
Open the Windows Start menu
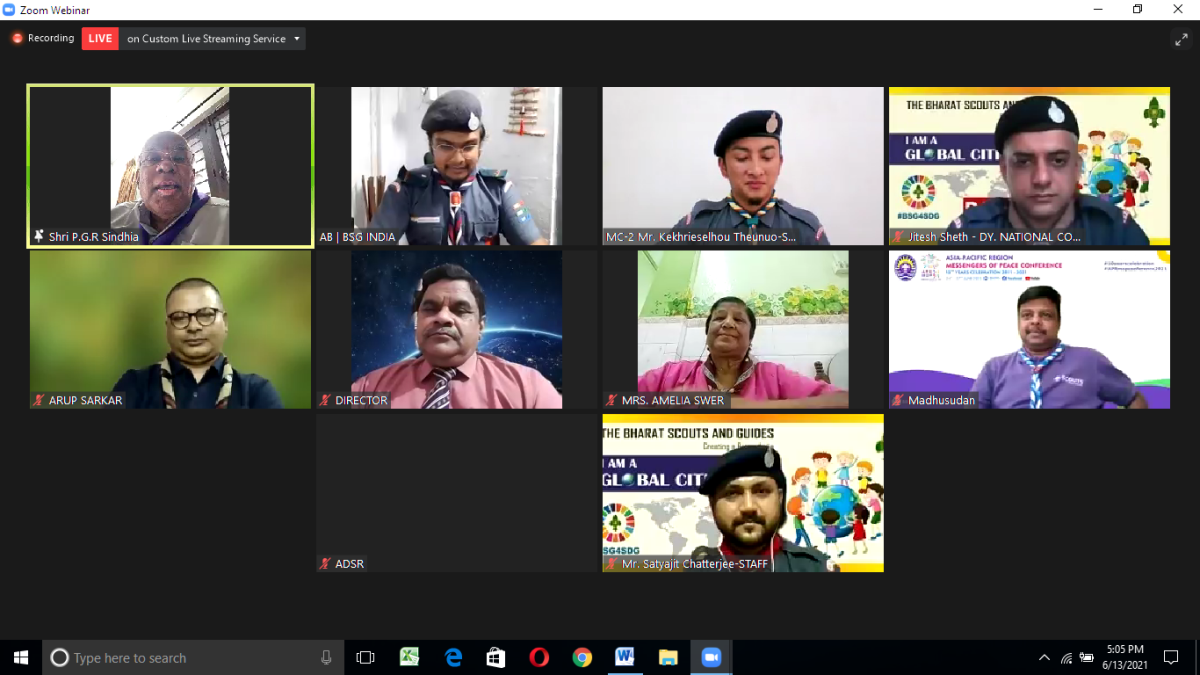tap(21, 657)
